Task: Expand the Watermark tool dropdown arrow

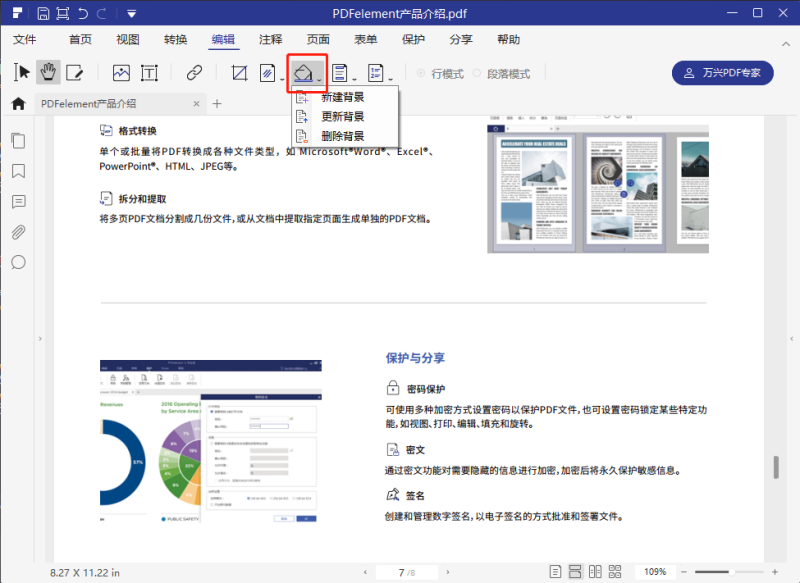Action: pyautogui.click(x=283, y=79)
